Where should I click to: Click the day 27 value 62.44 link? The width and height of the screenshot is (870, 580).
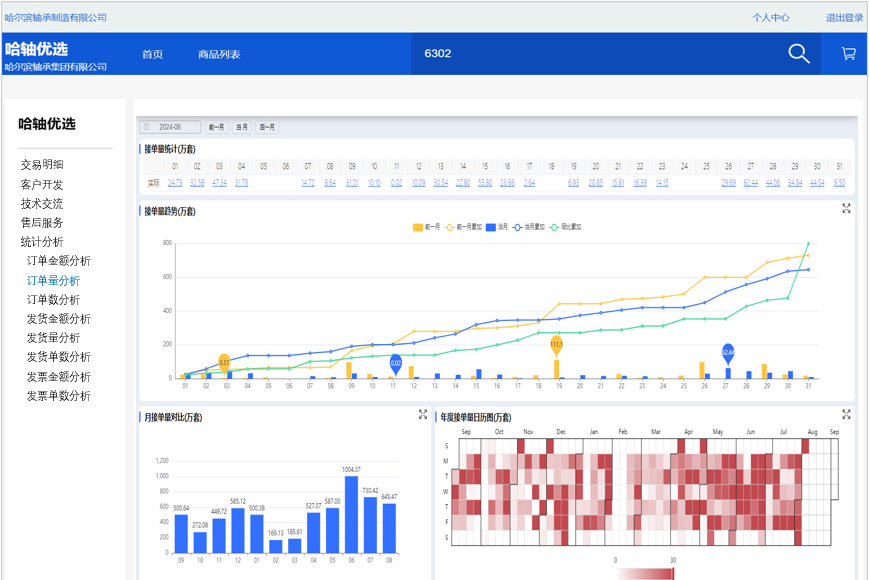pos(751,183)
